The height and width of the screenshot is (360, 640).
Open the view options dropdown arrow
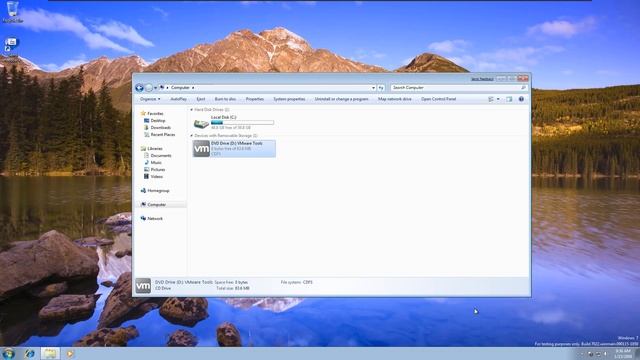(x=498, y=99)
